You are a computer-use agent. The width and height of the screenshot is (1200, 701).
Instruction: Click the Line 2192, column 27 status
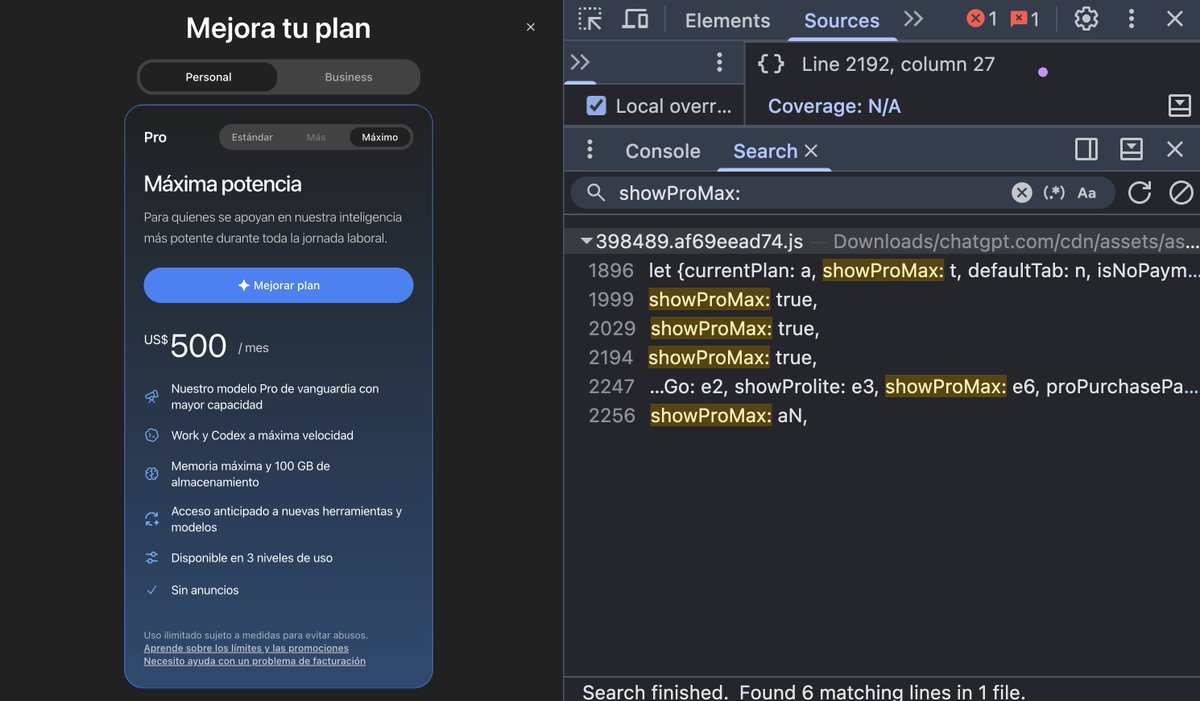click(898, 64)
